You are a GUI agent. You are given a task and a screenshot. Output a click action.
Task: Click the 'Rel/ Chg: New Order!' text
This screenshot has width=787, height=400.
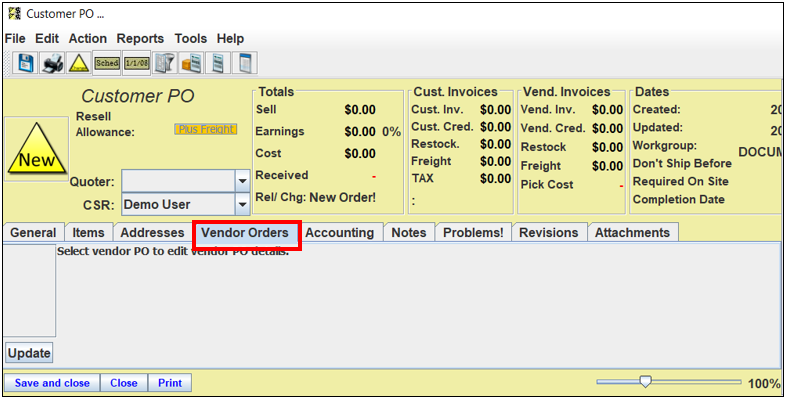(x=315, y=197)
